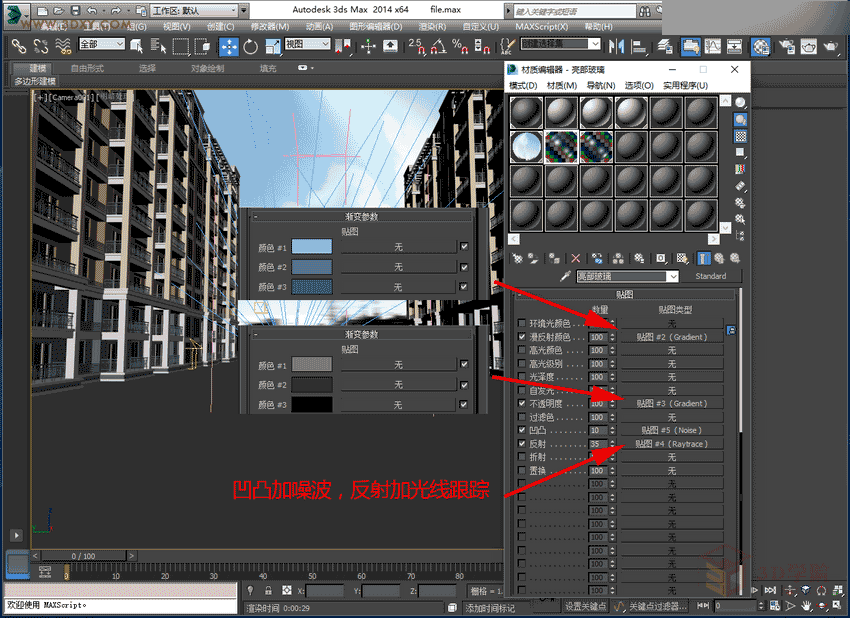Activate the Select and Scale tool

[273, 47]
